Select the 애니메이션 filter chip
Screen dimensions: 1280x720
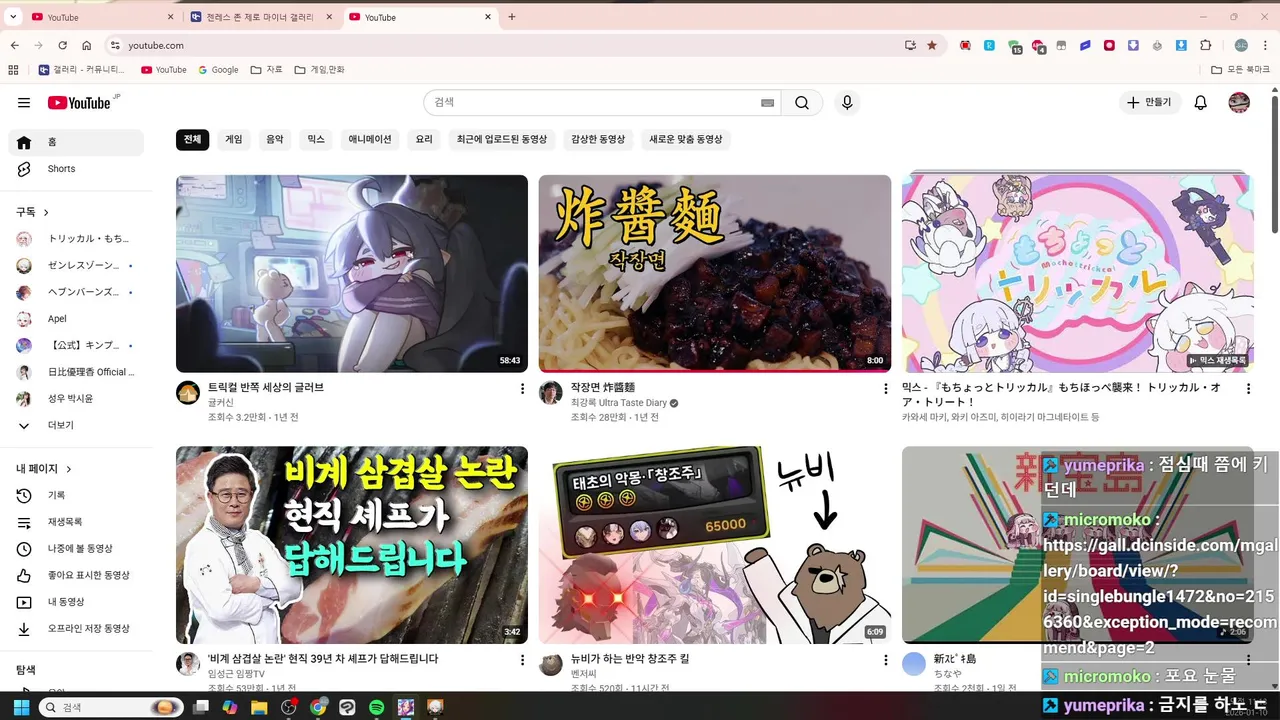tap(370, 140)
